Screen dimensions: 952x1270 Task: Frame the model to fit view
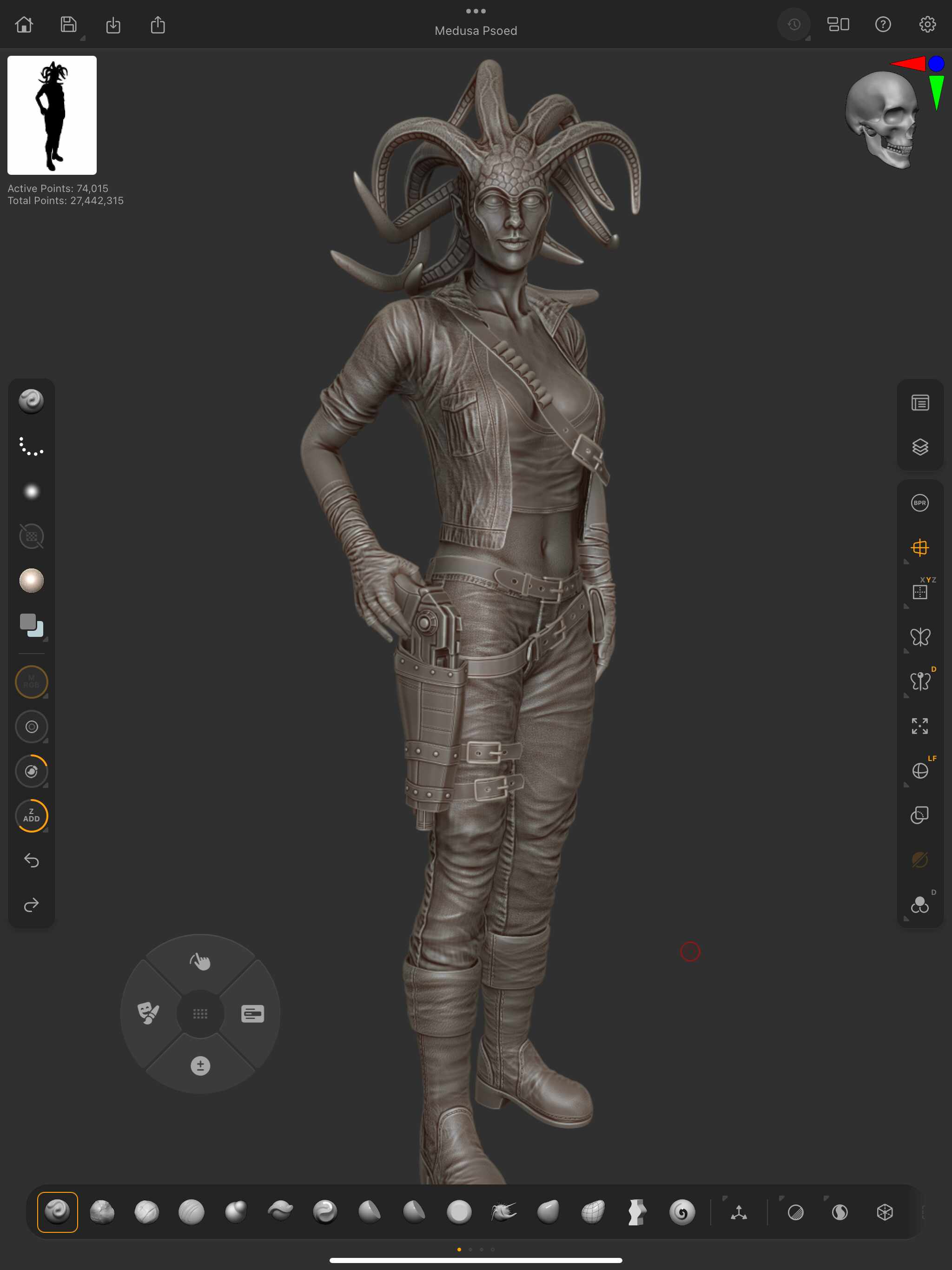click(920, 726)
